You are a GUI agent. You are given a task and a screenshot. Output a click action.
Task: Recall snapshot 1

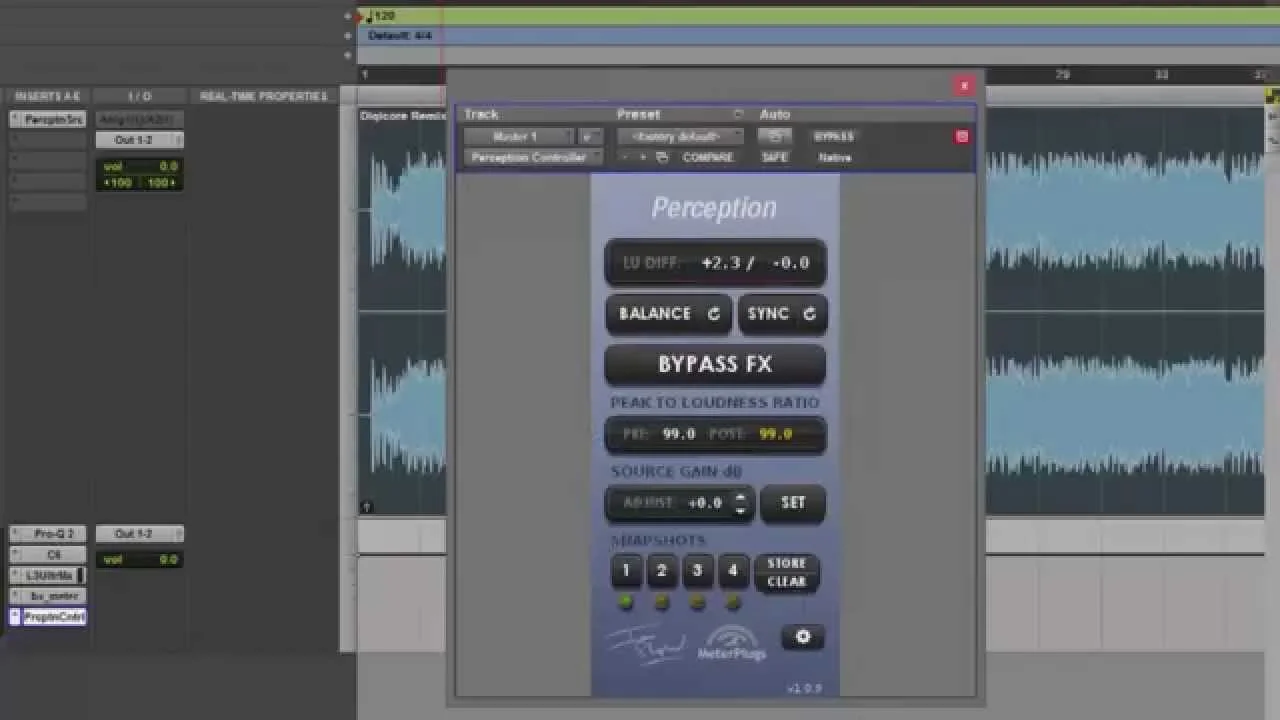coord(626,571)
